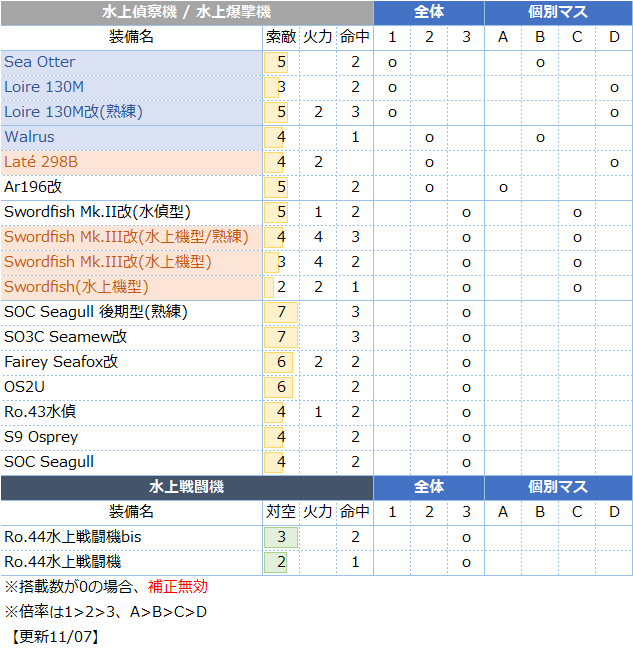This screenshot has width=633, height=651.
Task: Click the Sea Otter equipment name
Action: pos(40,62)
